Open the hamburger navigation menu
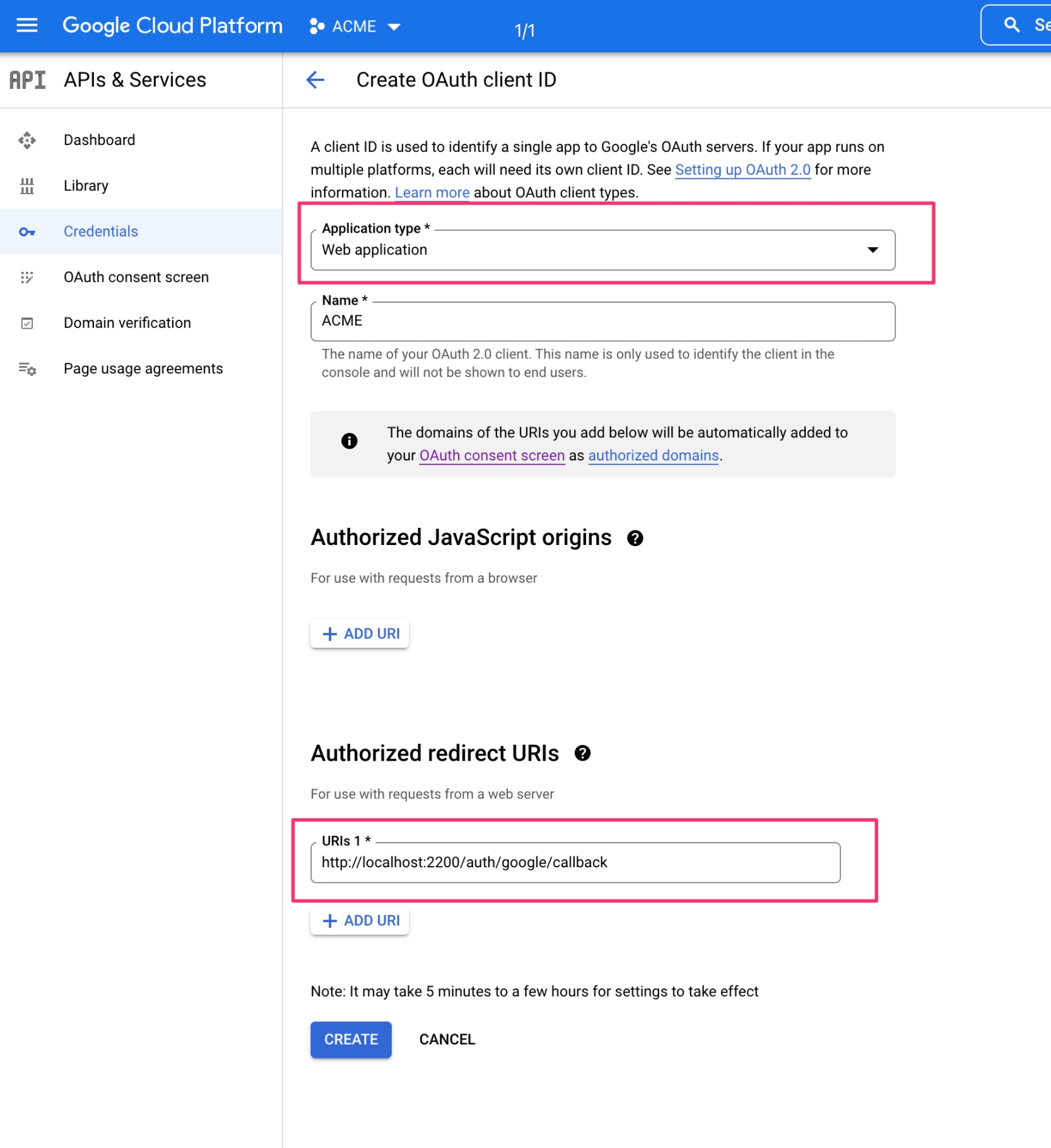Screen dimensions: 1051x1148 point(26,25)
